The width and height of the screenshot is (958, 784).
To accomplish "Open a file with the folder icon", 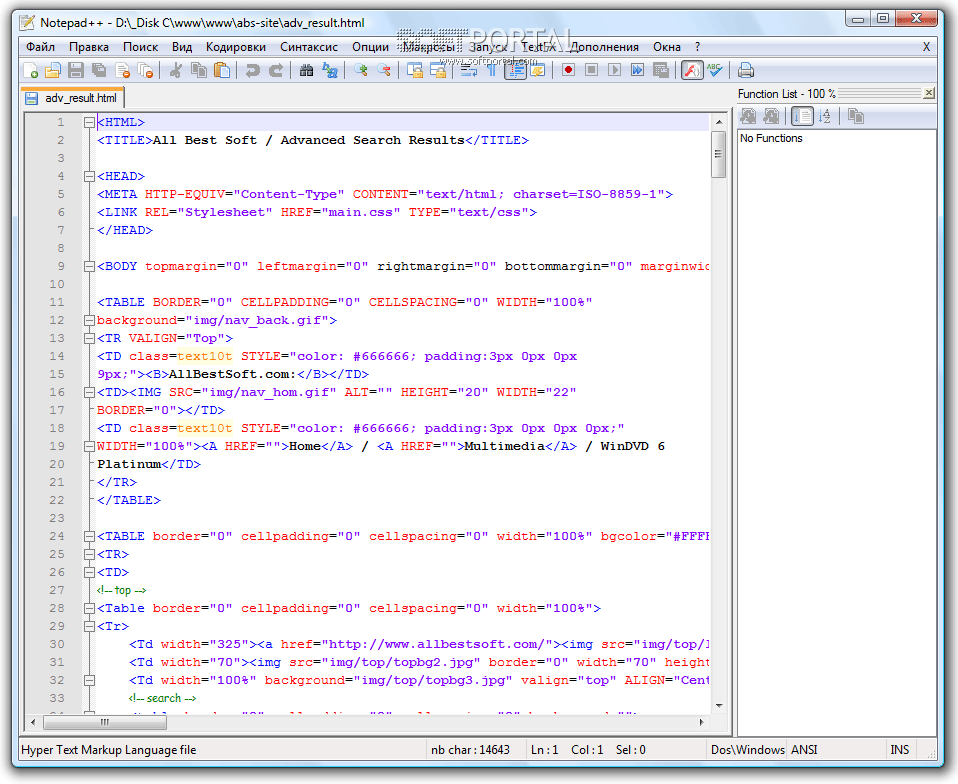I will point(53,70).
